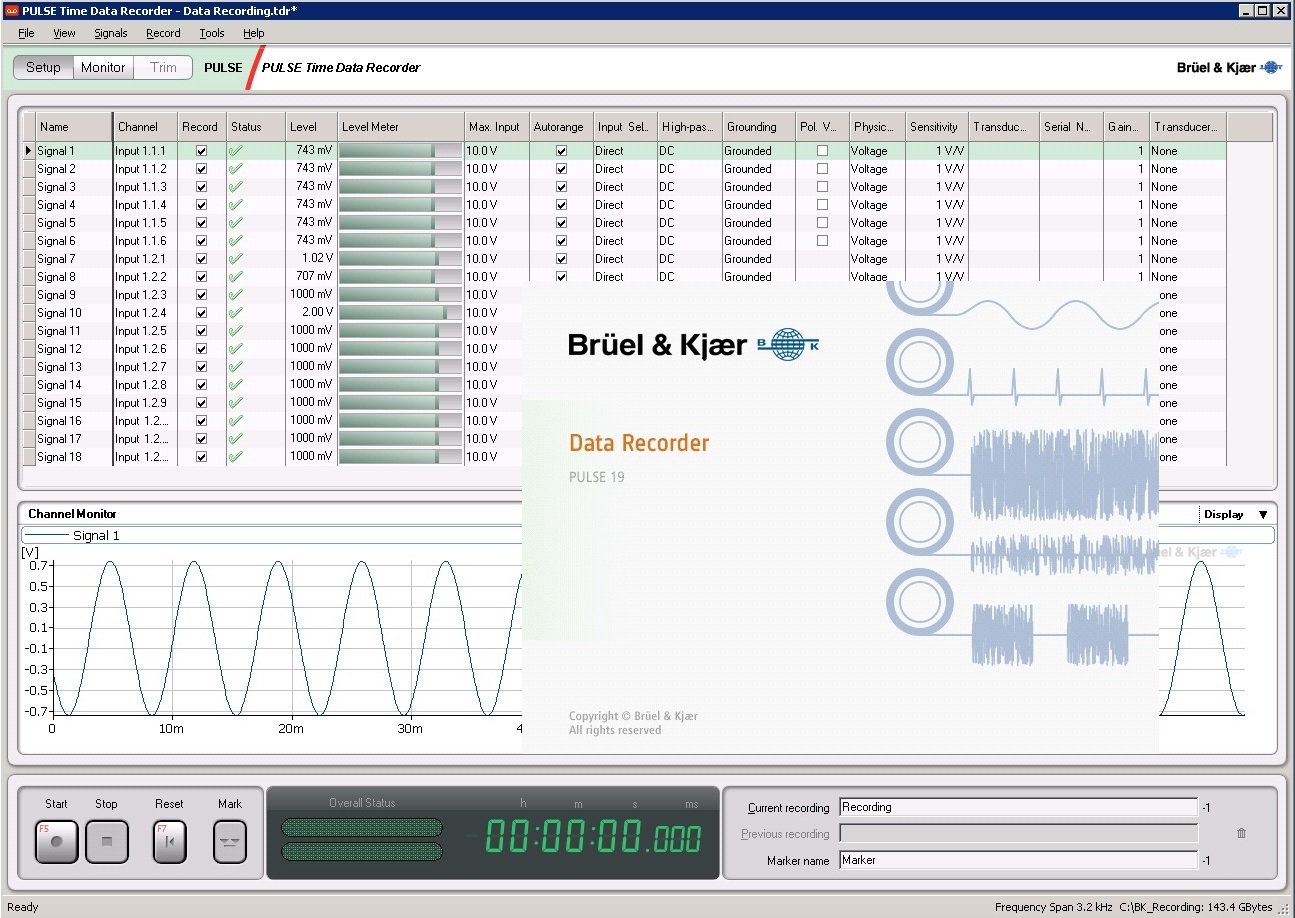Uncheck Record checkbox for Signal 16

point(201,421)
